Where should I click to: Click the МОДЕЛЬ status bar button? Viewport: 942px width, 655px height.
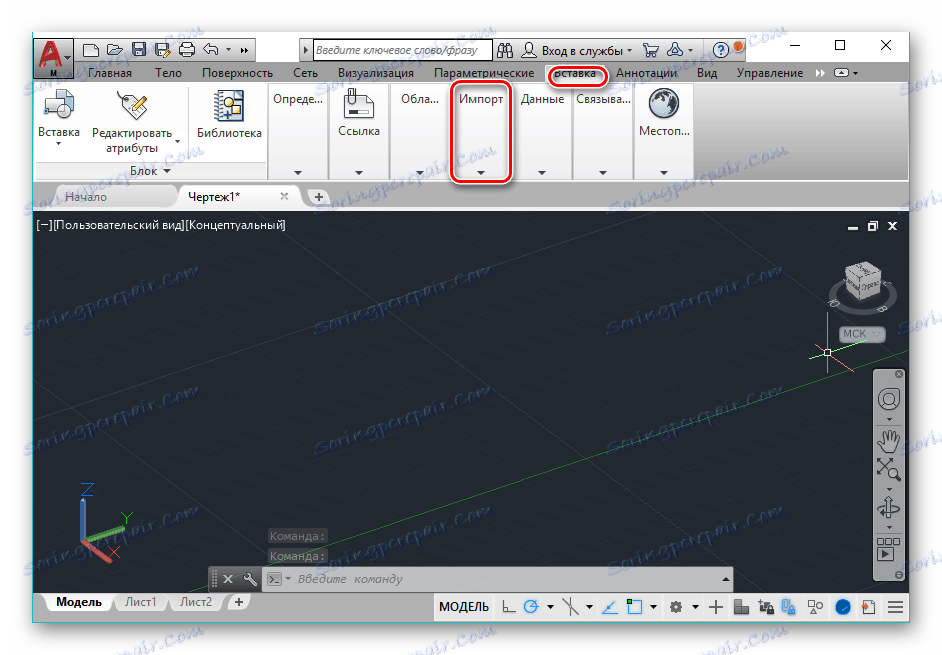pos(464,607)
